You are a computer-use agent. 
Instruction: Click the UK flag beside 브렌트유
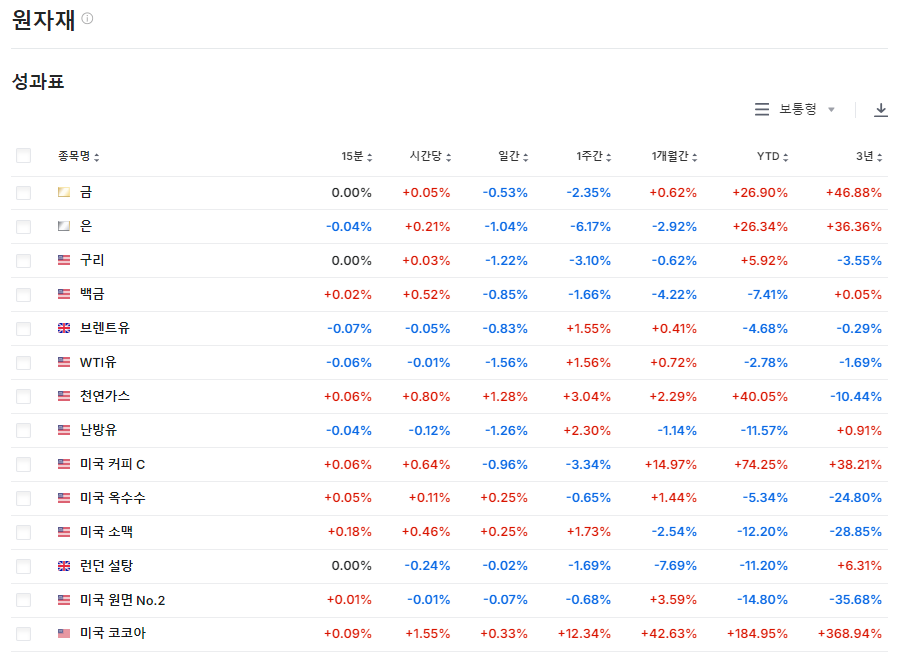64,328
